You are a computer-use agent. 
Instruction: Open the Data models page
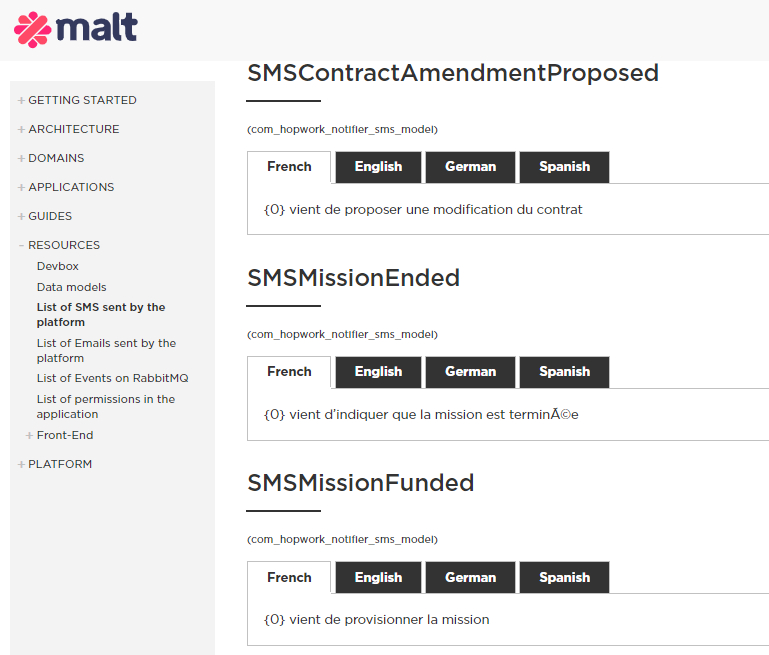pyautogui.click(x=71, y=287)
